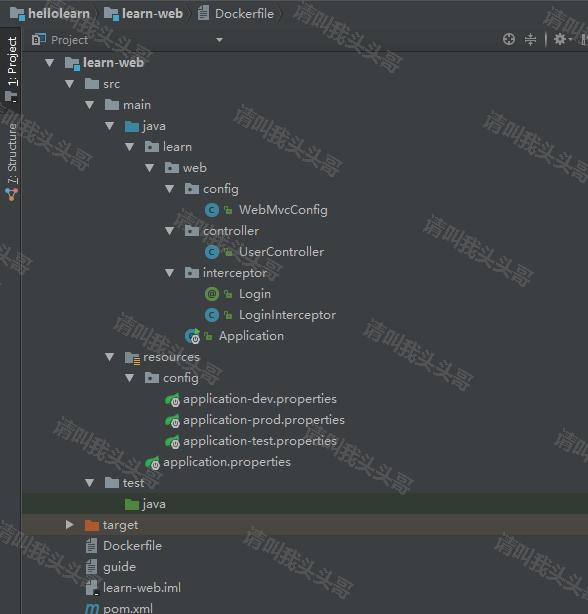Click the orange target folder icon
Screen dimensions: 588x614
click(x=92, y=525)
